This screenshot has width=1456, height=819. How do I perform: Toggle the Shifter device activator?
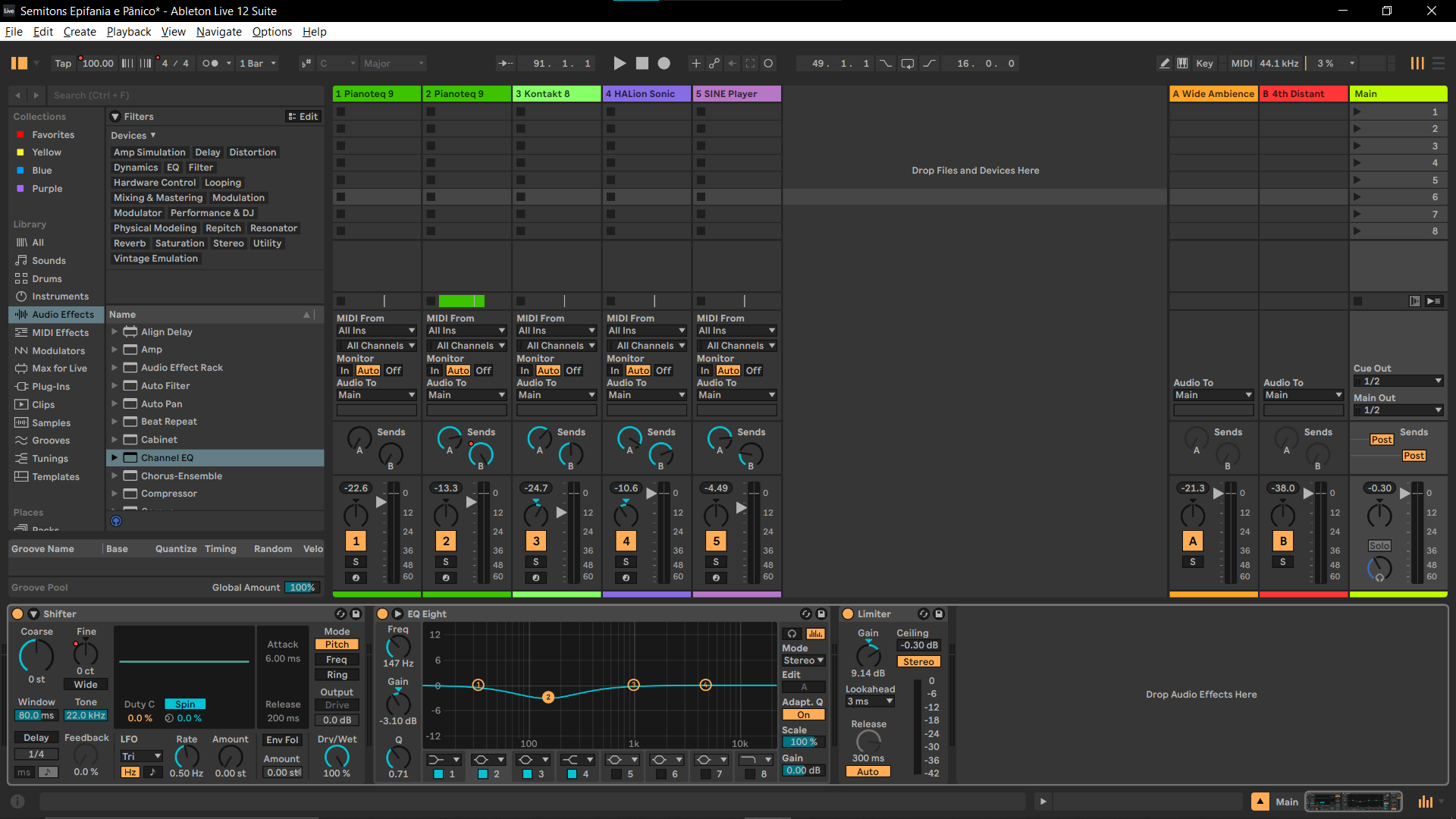17,614
